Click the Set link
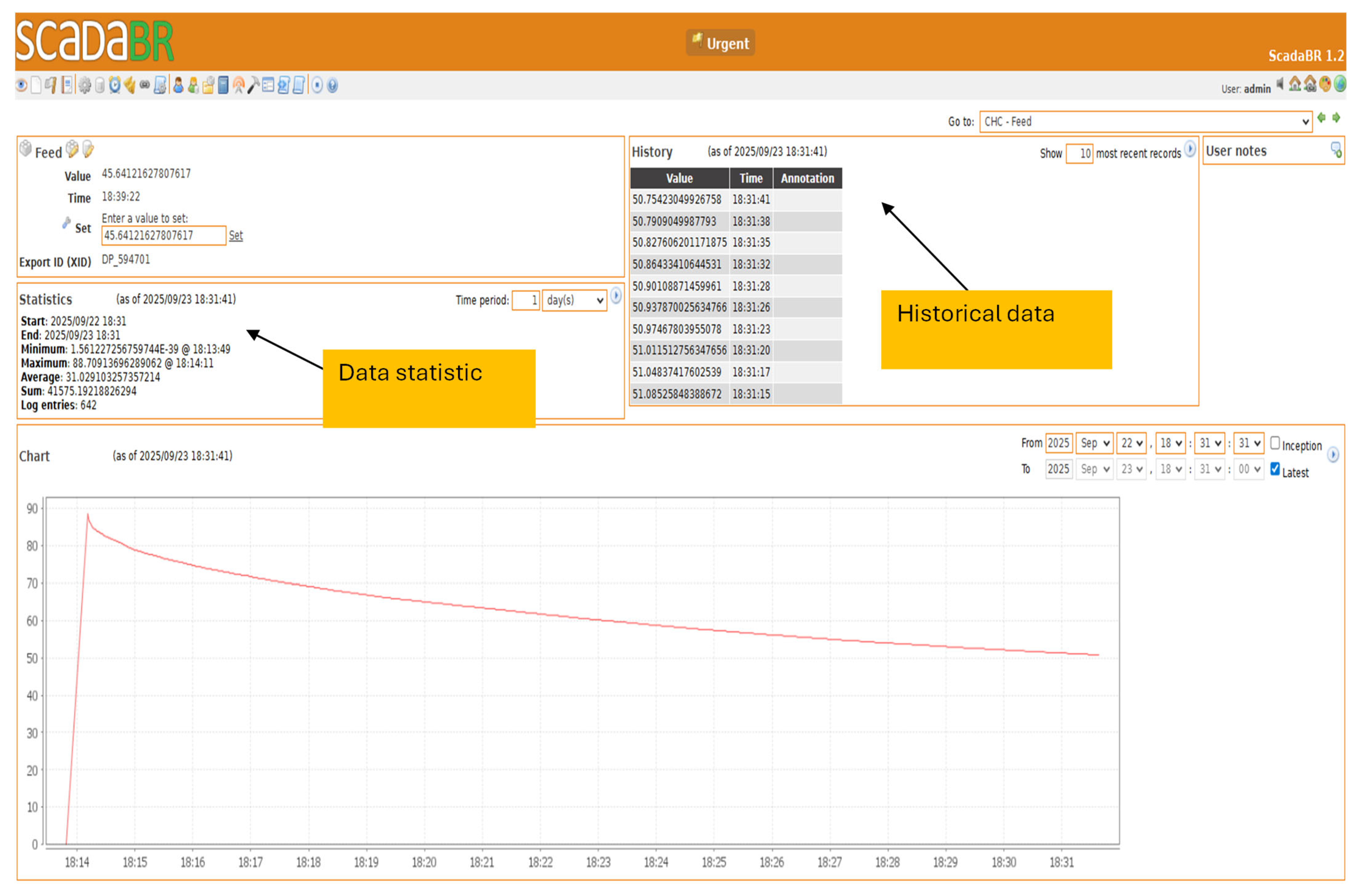1363x896 pixels. tap(236, 236)
